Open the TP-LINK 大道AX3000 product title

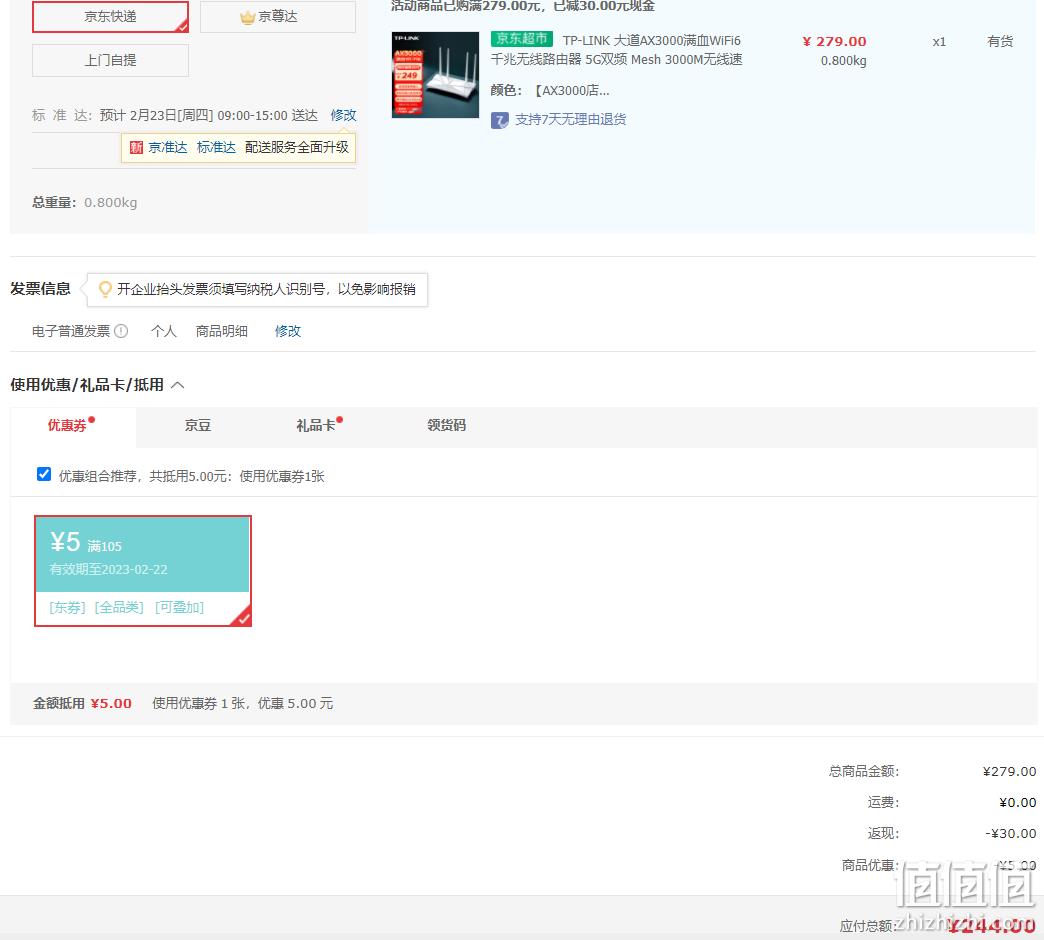[x=617, y=50]
